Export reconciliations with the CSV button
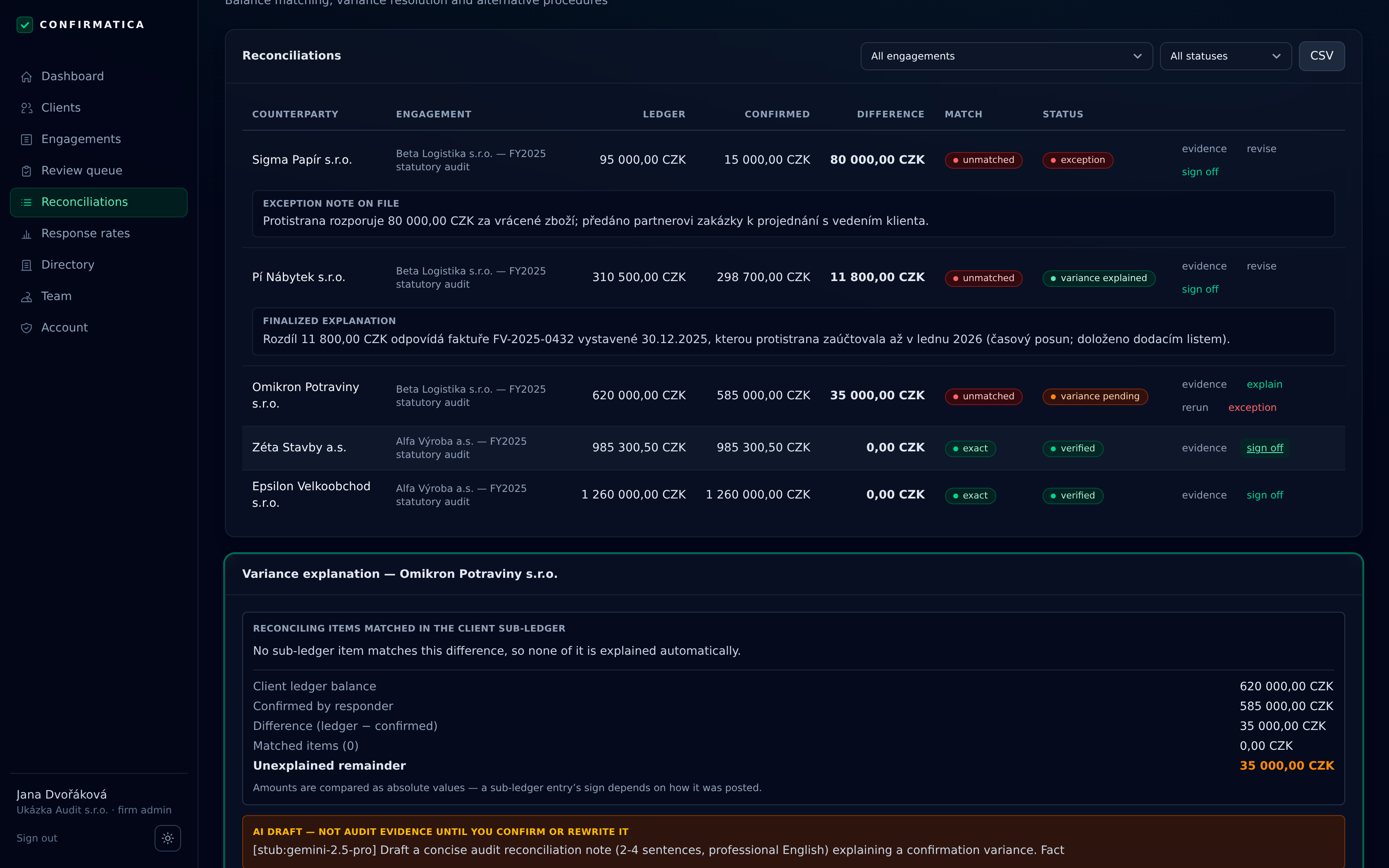Image resolution: width=1389 pixels, height=868 pixels. click(x=1321, y=56)
